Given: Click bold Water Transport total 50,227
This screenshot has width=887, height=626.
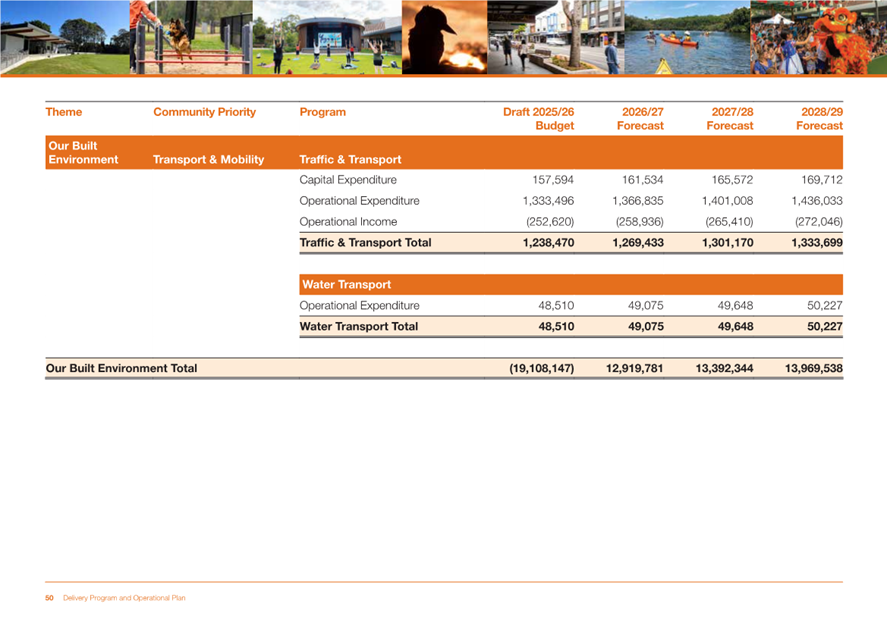Looking at the screenshot, I should [825, 326].
